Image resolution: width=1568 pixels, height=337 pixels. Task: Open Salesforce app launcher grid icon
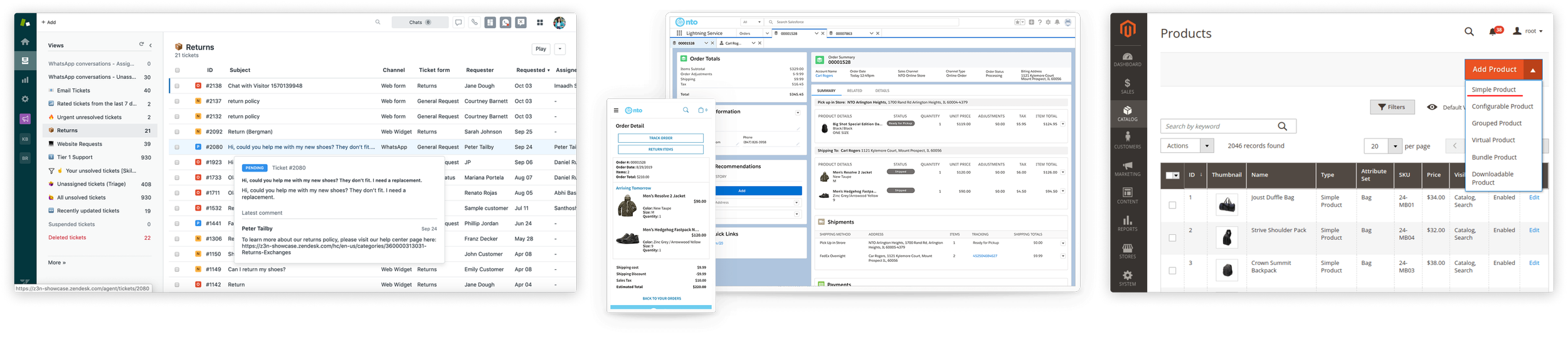coord(679,33)
